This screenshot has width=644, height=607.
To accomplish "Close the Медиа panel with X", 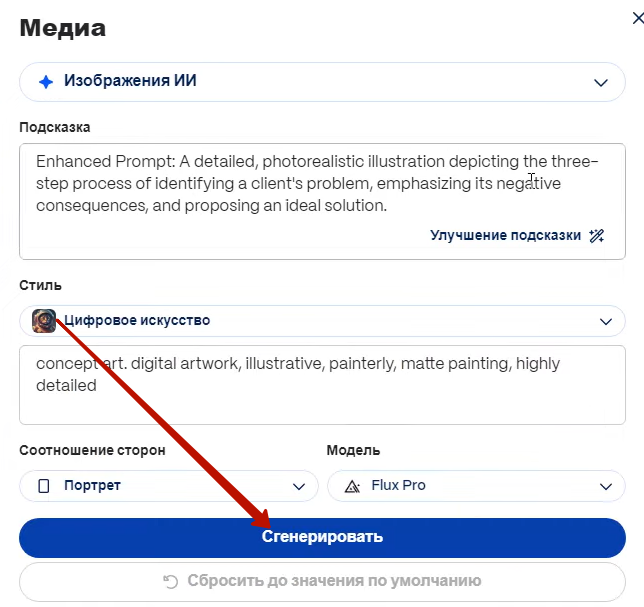I will (638, 18).
